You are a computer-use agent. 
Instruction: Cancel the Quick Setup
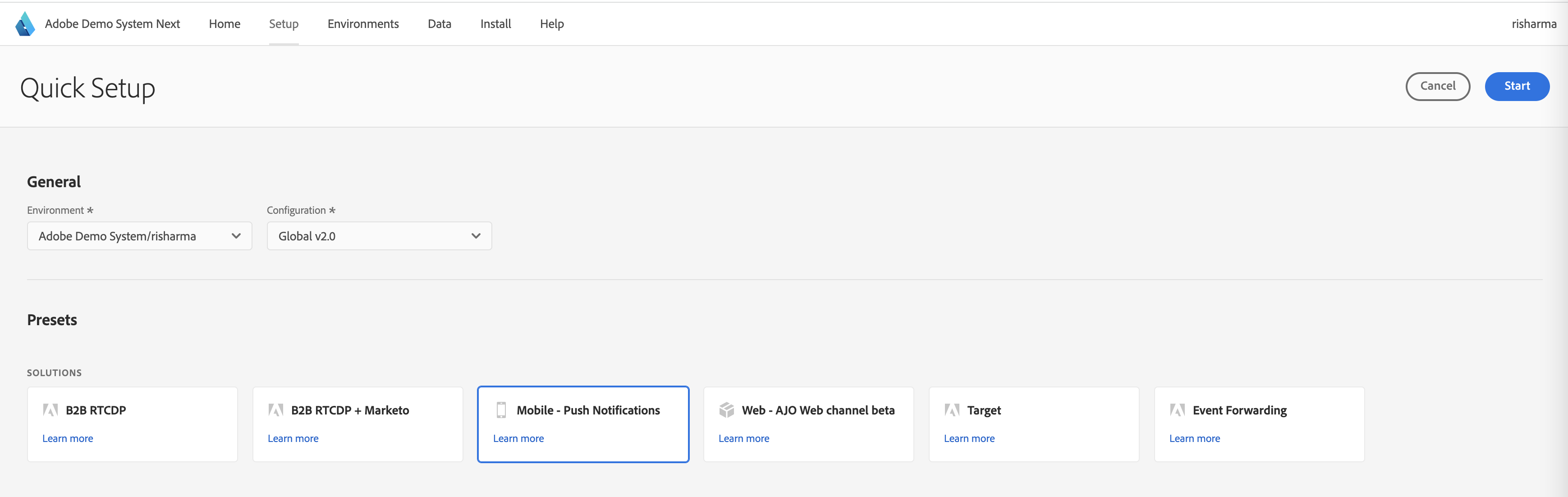point(1438,87)
